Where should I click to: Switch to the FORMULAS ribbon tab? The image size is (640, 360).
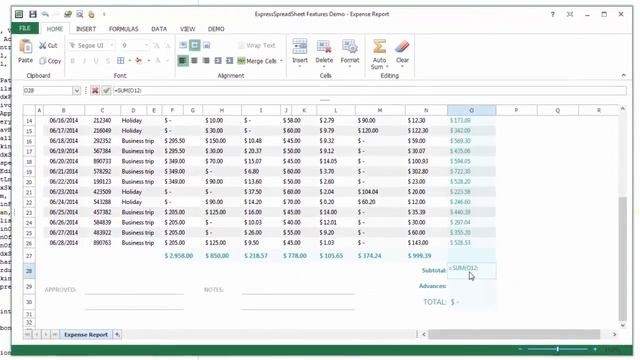pyautogui.click(x=123, y=29)
